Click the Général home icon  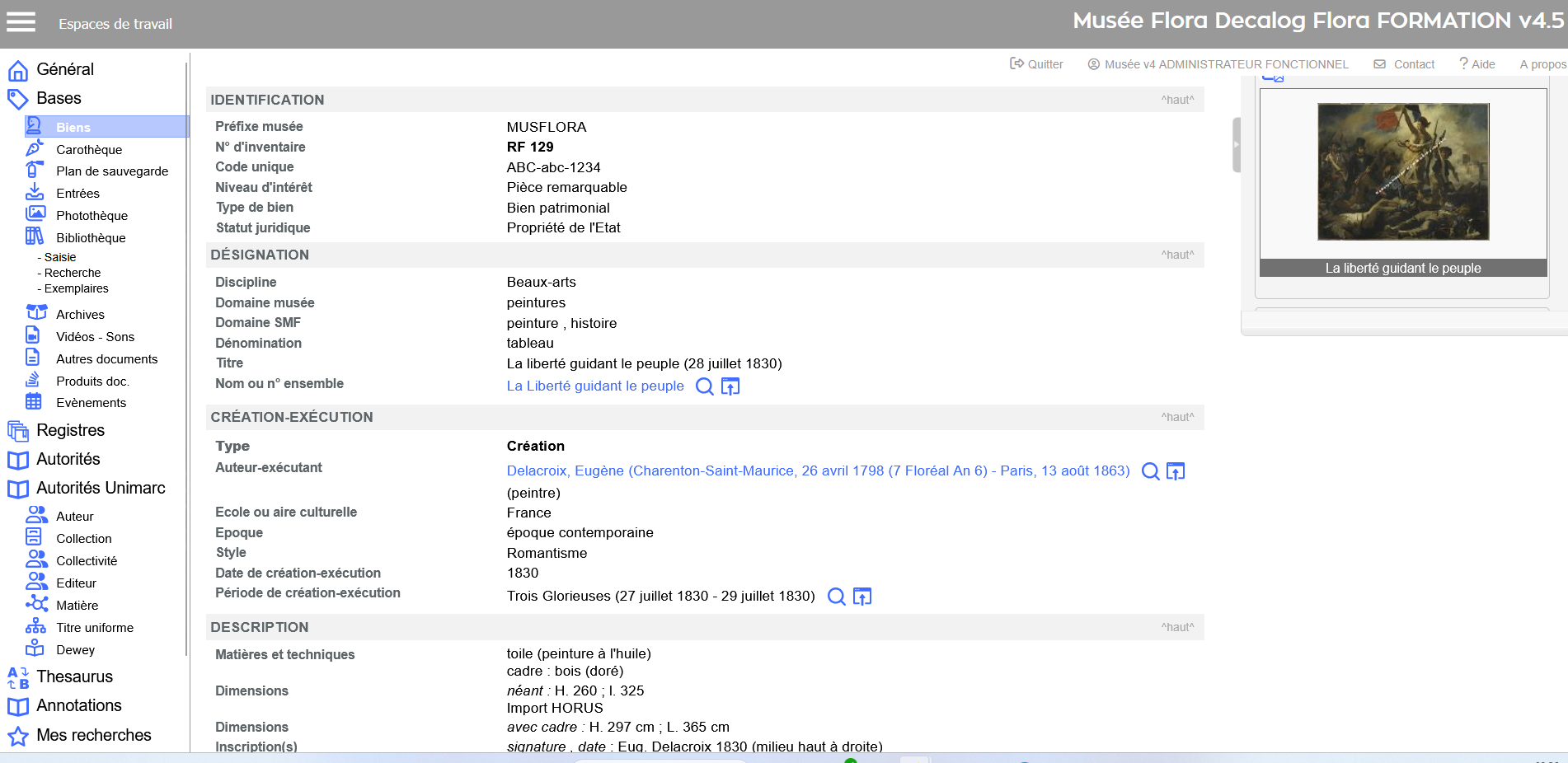pos(18,70)
